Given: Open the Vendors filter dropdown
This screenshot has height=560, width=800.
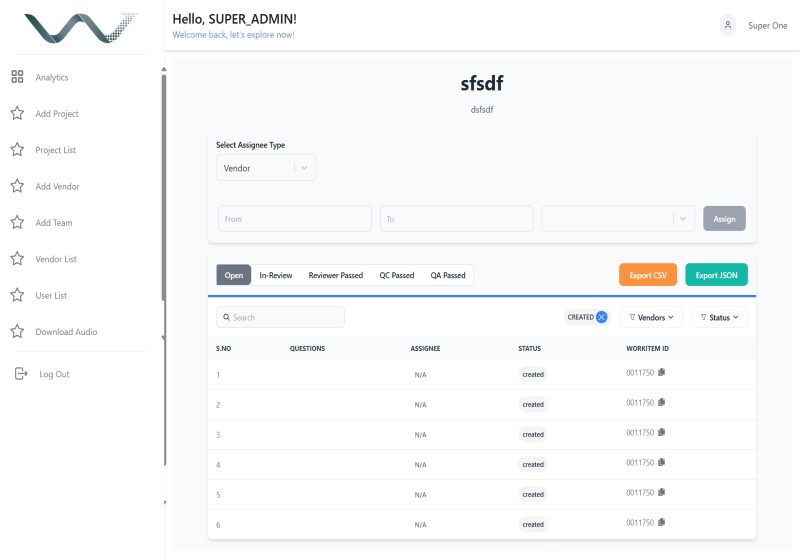Looking at the screenshot, I should [651, 317].
